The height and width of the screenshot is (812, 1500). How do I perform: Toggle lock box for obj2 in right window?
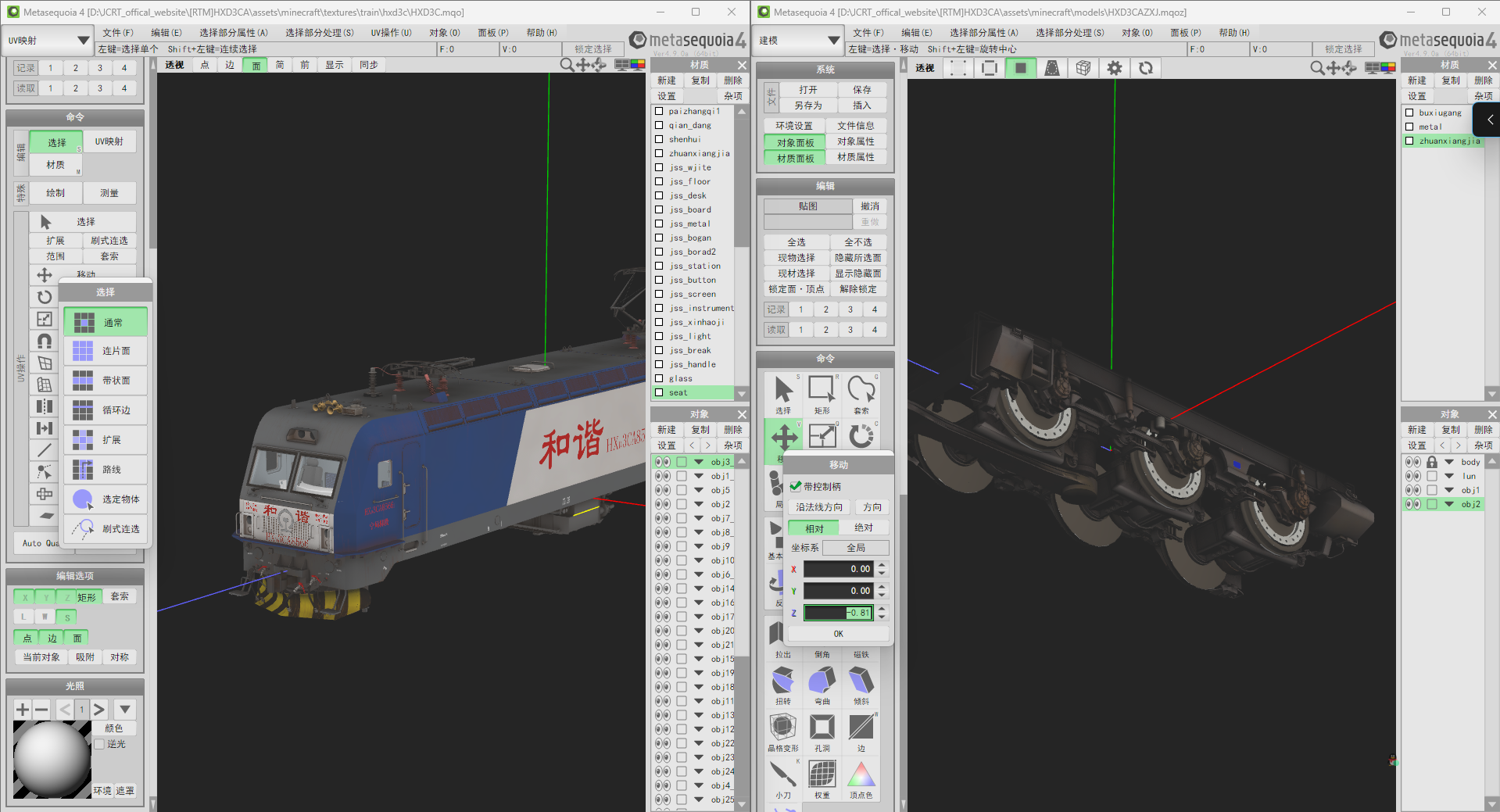[1432, 504]
